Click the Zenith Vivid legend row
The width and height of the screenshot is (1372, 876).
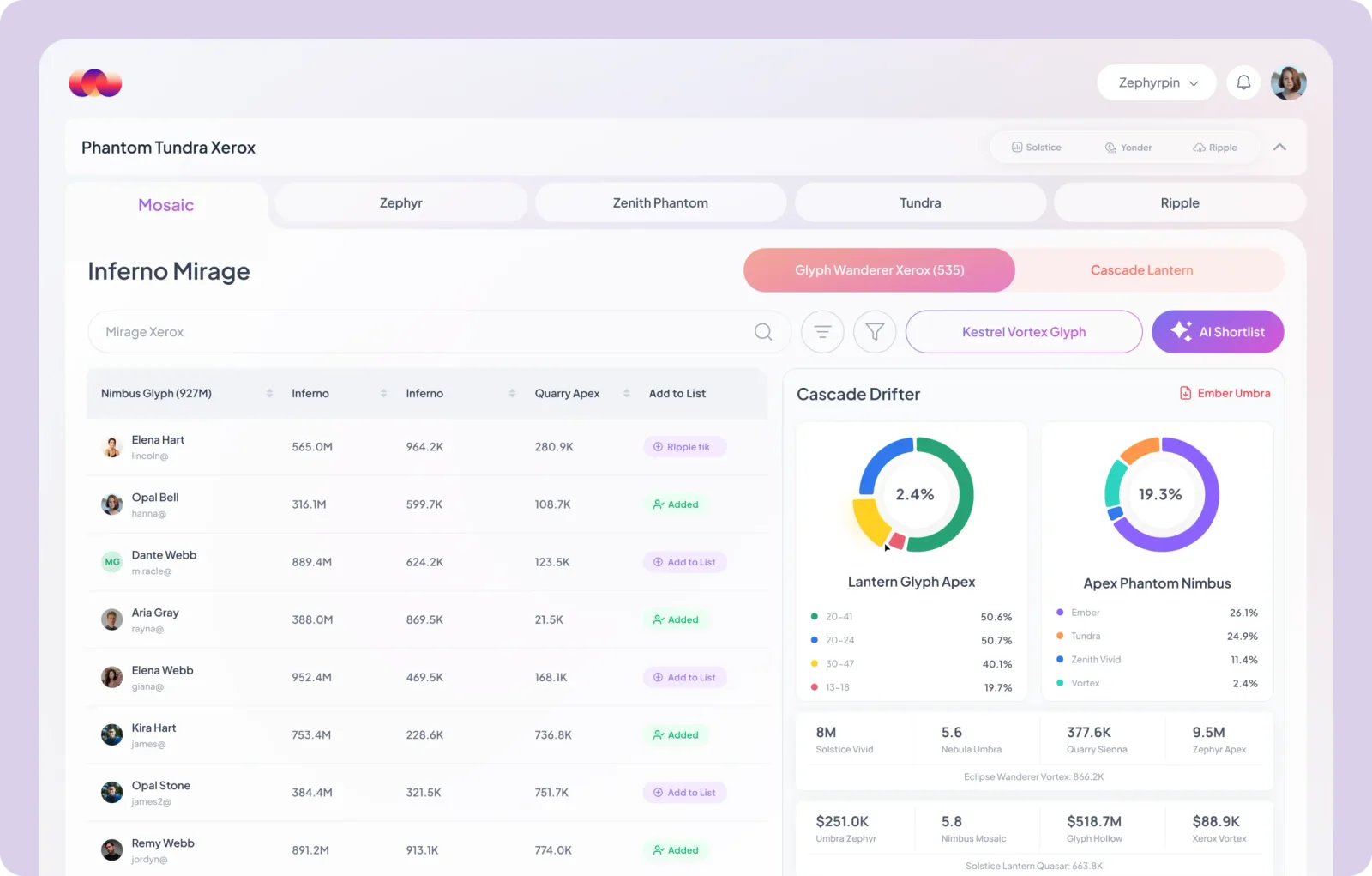[1157, 660]
